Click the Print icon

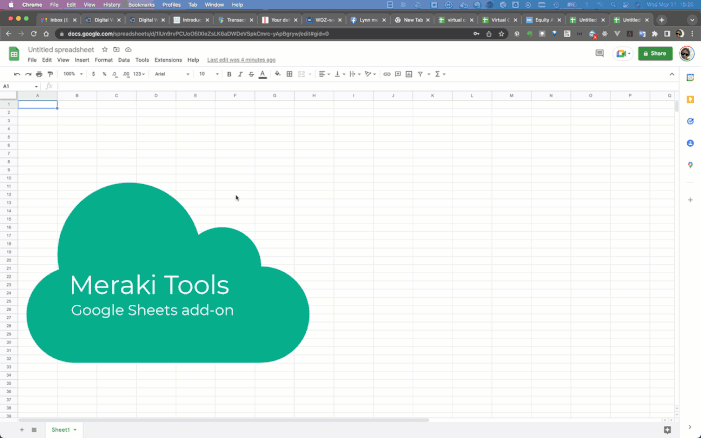click(x=39, y=74)
